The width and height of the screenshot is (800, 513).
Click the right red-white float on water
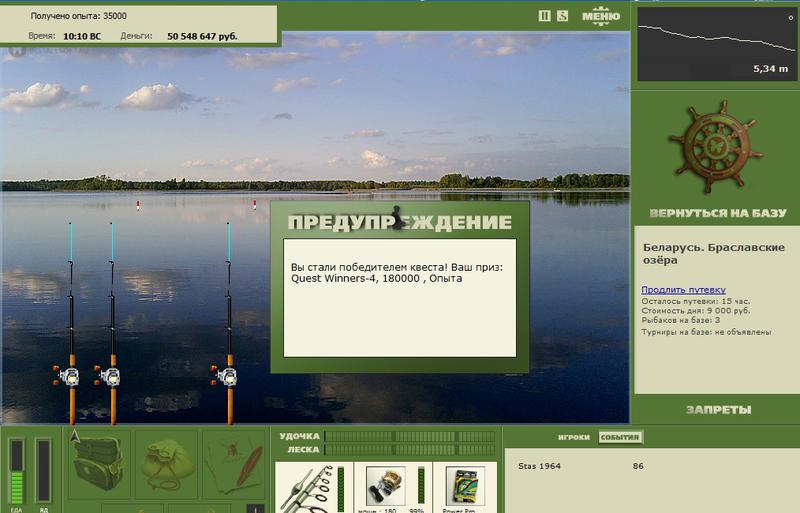[x=255, y=205]
